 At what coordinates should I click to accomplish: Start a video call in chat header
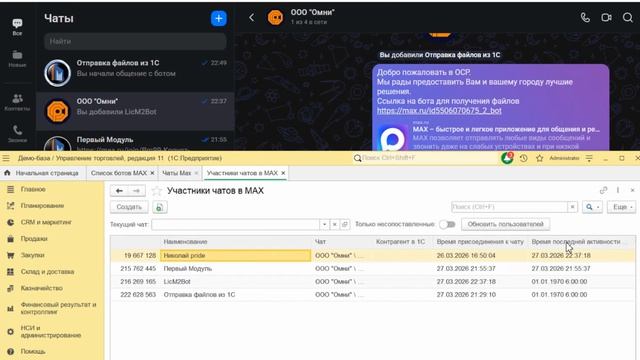pyautogui.click(x=606, y=18)
